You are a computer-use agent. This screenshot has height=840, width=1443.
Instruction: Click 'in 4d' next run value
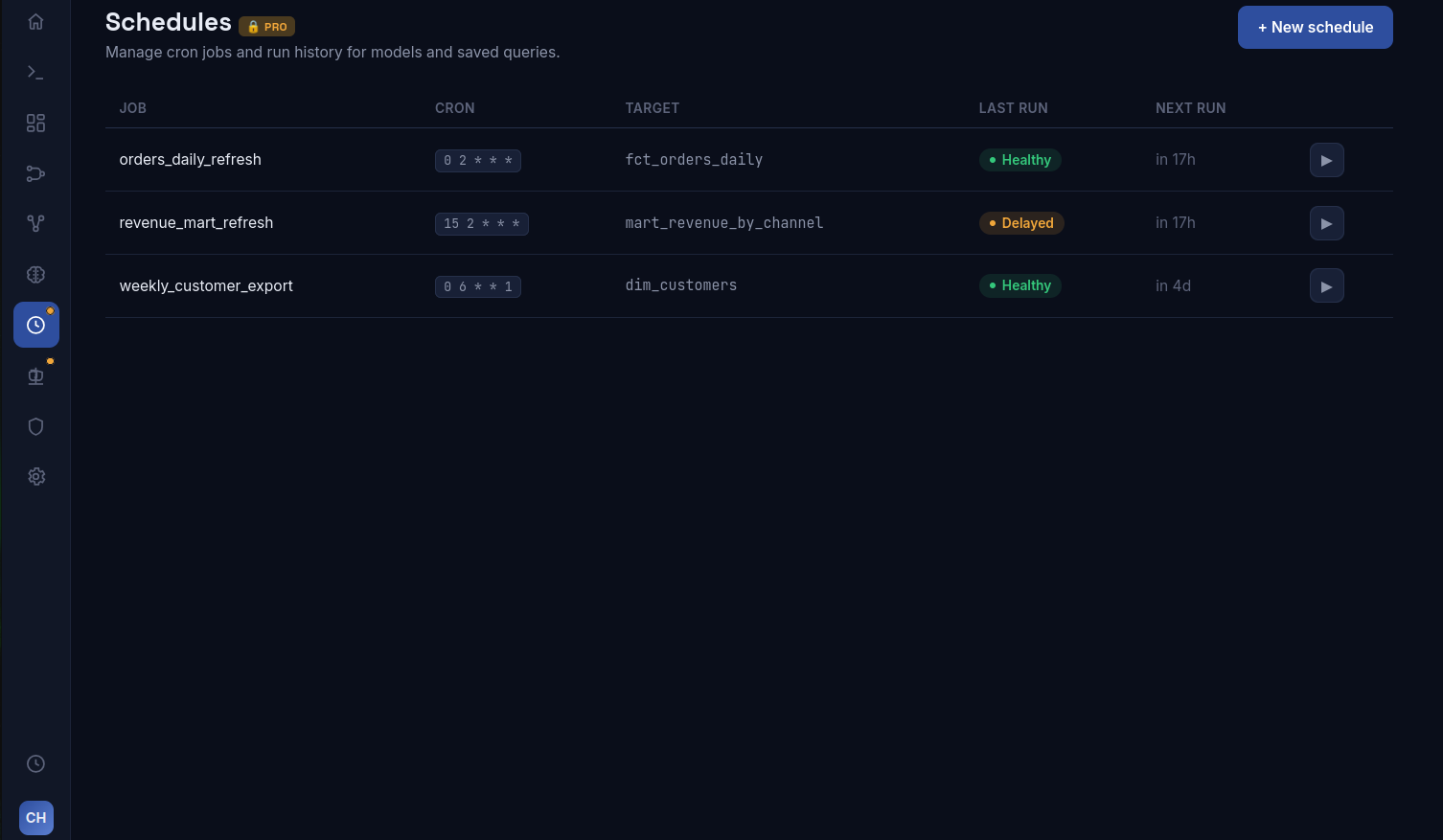[1173, 286]
